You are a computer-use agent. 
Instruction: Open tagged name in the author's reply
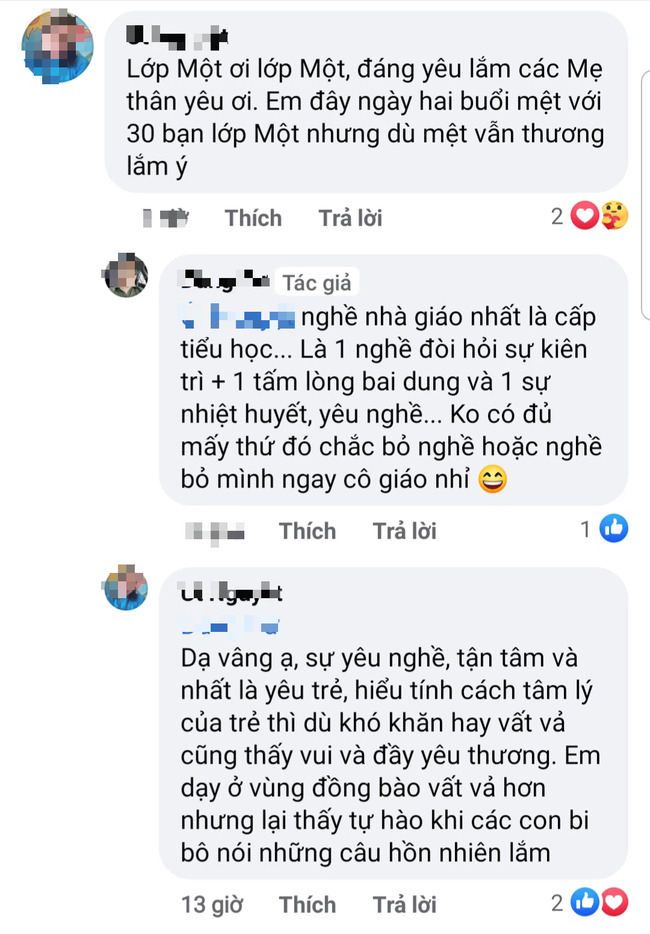click(x=238, y=316)
